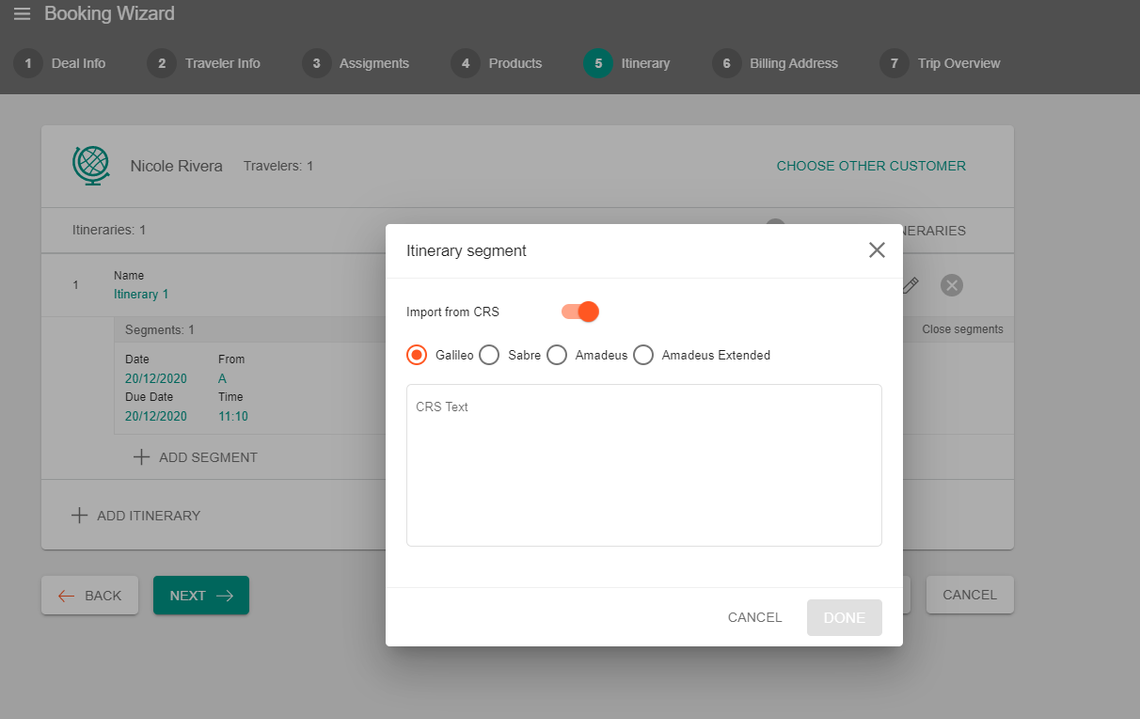Click the Segments: 1 header
Image resolution: width=1140 pixels, height=719 pixels.
(x=159, y=329)
